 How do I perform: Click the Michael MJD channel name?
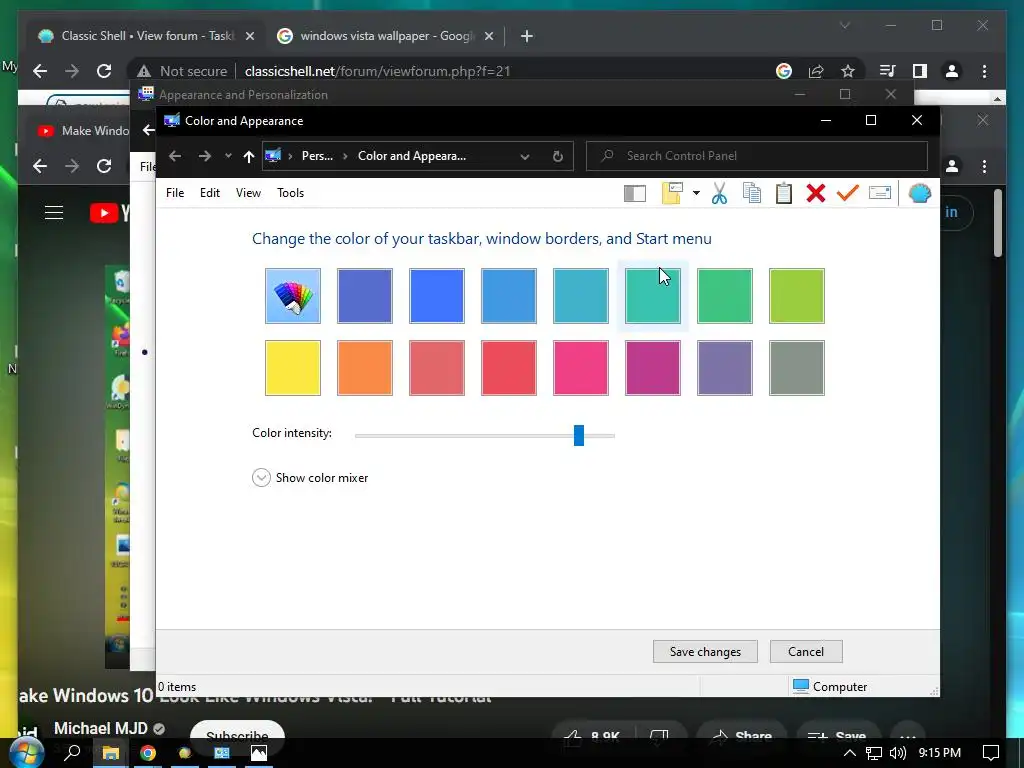(101, 728)
